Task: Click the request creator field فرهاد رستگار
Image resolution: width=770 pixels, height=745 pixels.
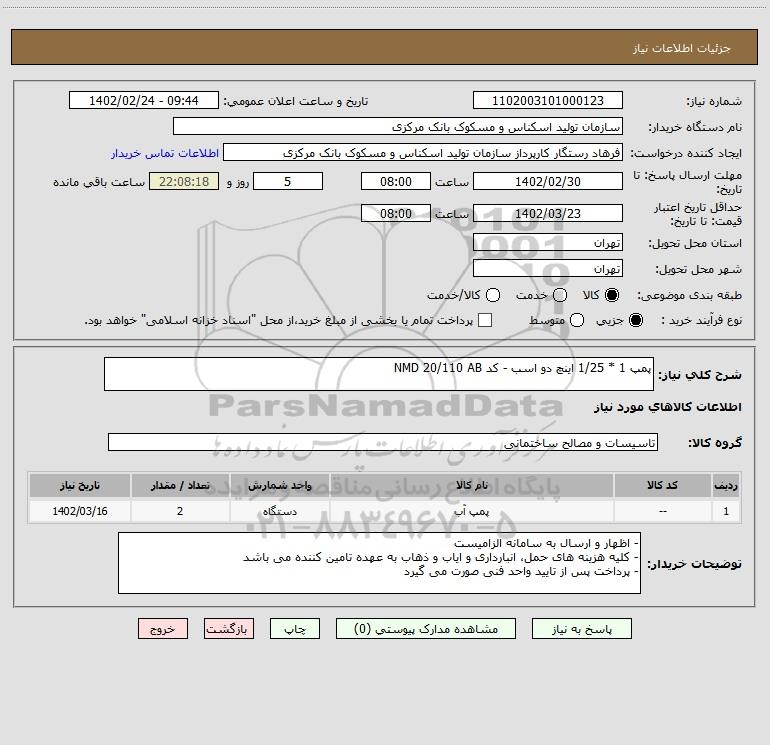Action: (423, 153)
